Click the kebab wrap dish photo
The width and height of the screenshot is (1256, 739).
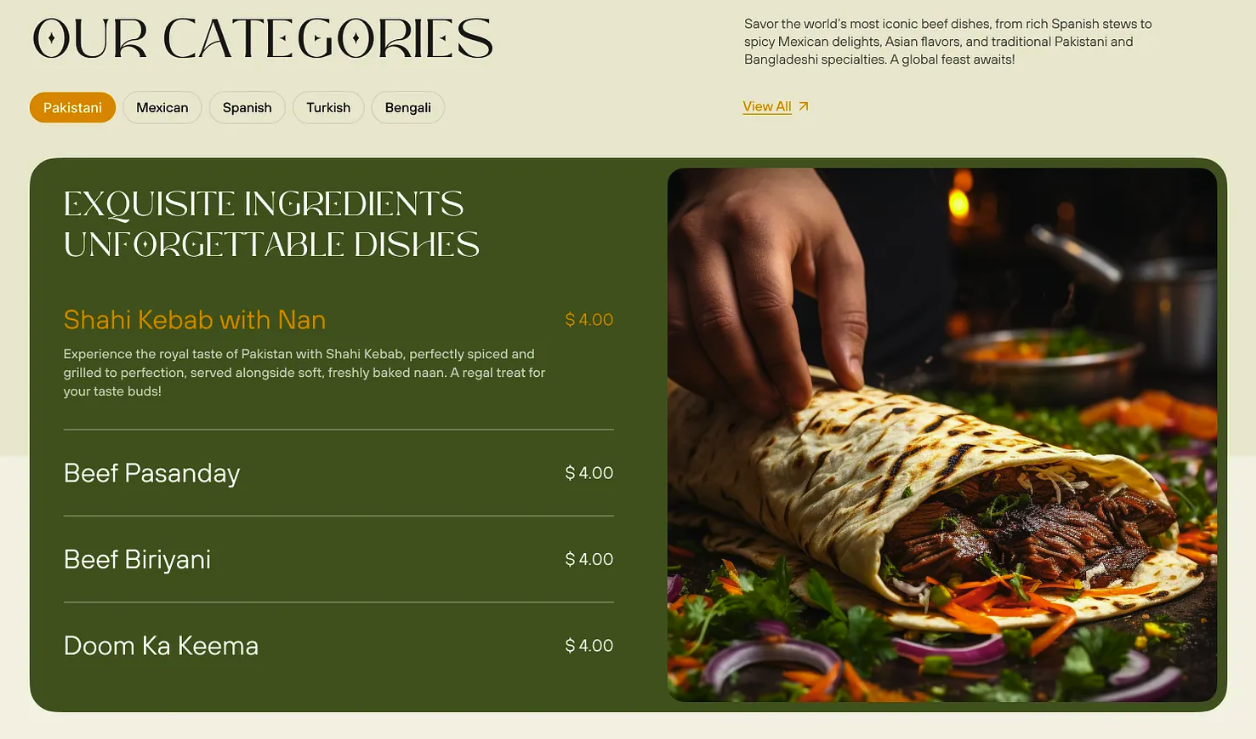click(x=942, y=435)
